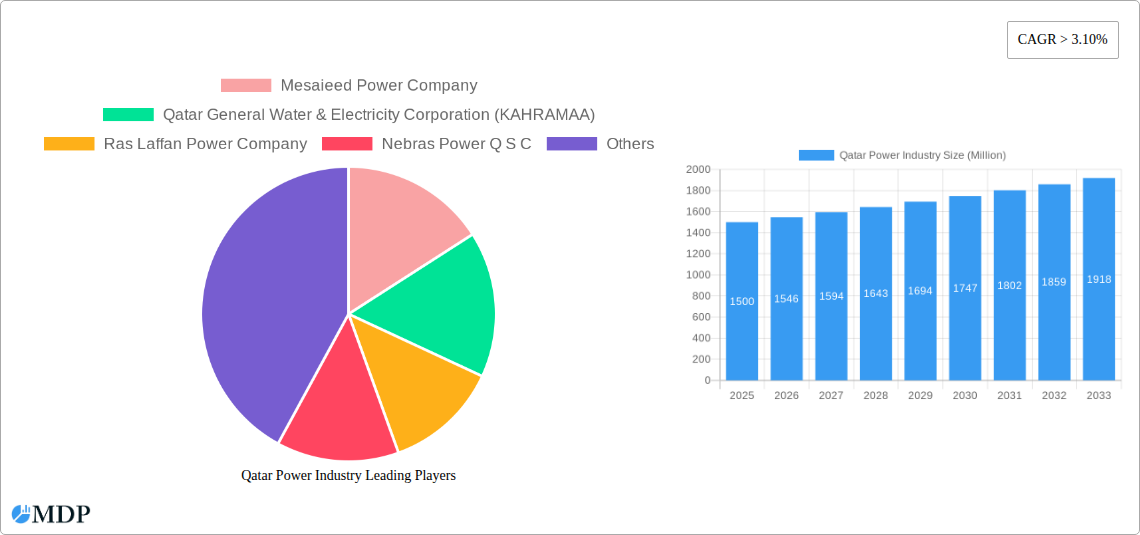
Task: Toggle the Mesaieed Power Company legend label
Action: (x=379, y=86)
